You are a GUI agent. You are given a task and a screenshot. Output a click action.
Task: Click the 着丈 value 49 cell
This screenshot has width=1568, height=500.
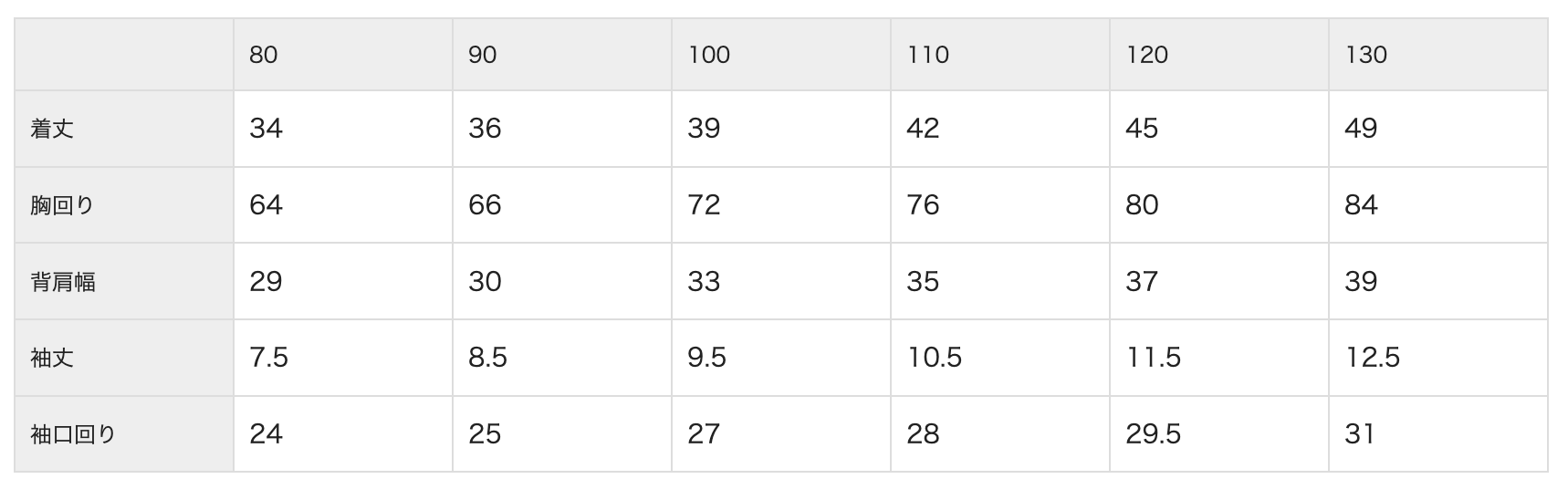[1361, 129]
